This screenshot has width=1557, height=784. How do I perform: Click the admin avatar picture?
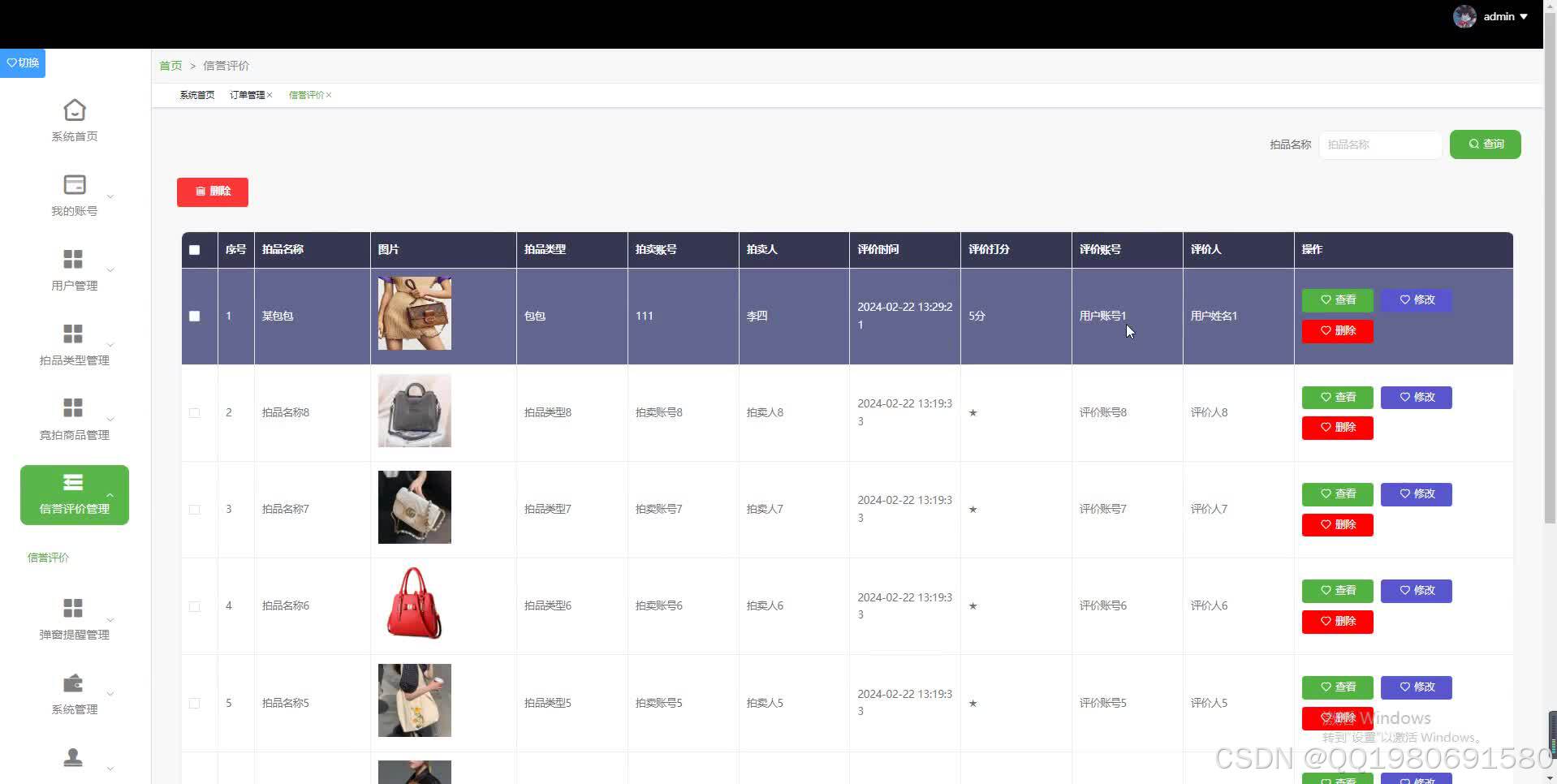[x=1464, y=16]
